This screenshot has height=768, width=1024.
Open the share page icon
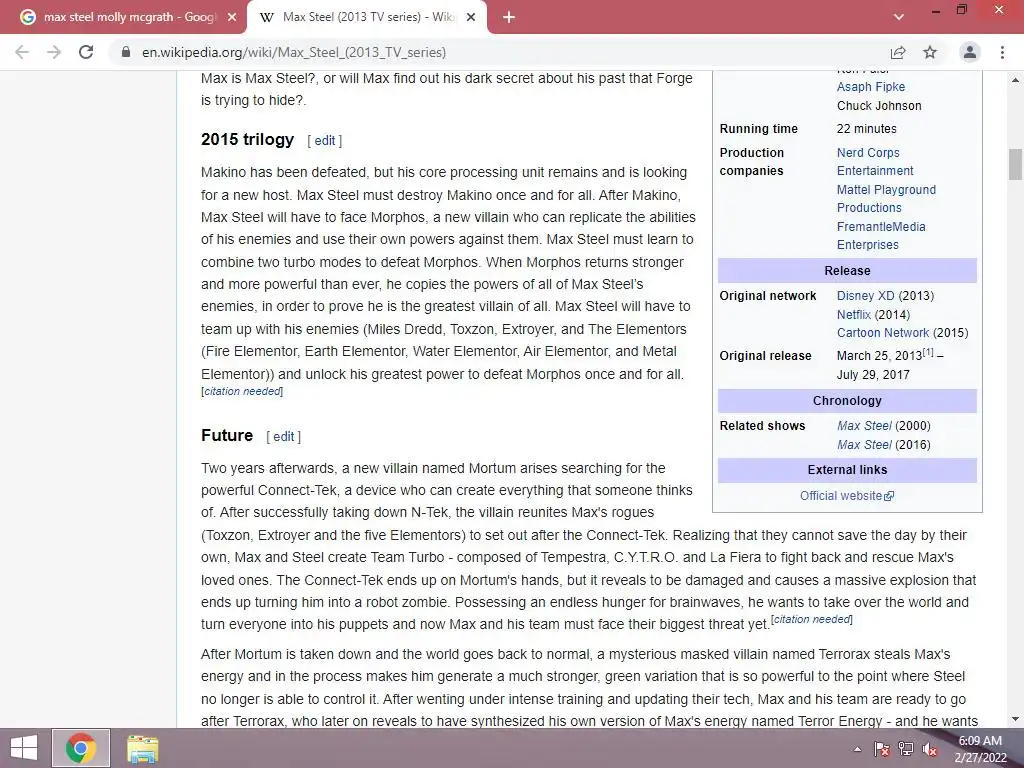(x=898, y=52)
